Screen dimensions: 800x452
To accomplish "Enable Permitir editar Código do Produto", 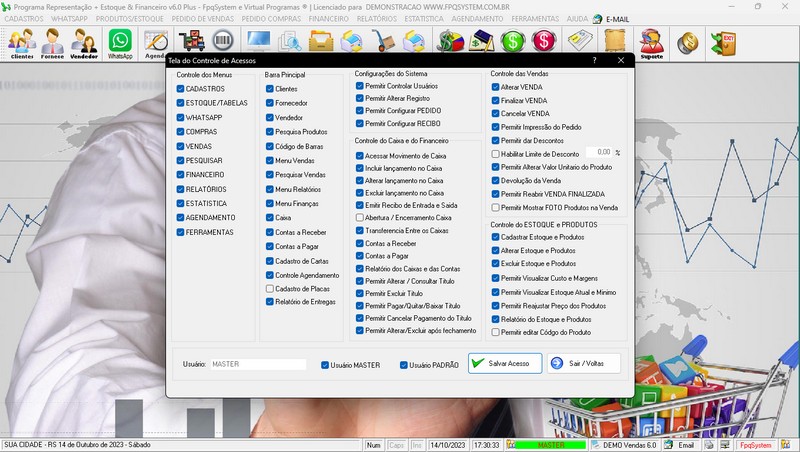I will [x=495, y=332].
